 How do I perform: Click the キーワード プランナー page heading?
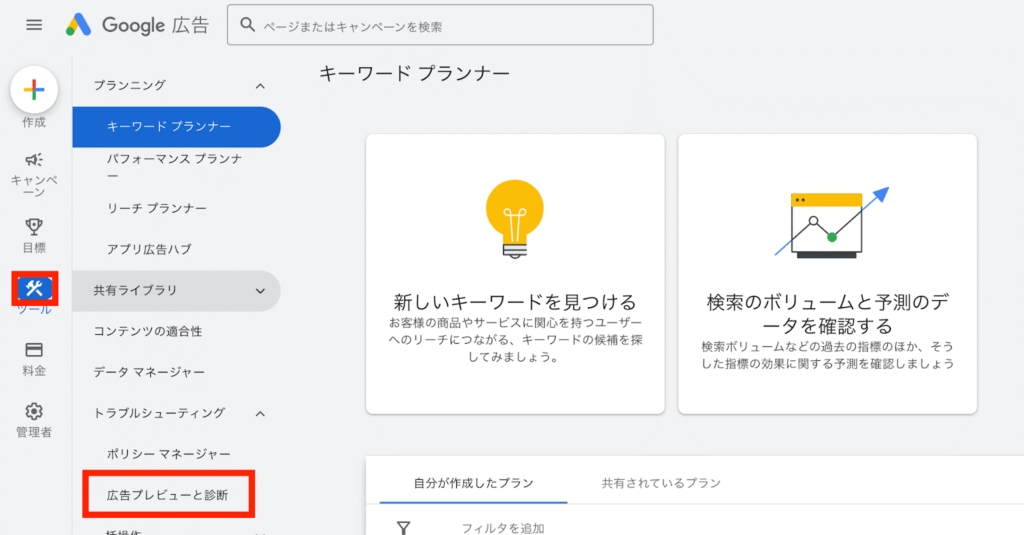pos(414,73)
